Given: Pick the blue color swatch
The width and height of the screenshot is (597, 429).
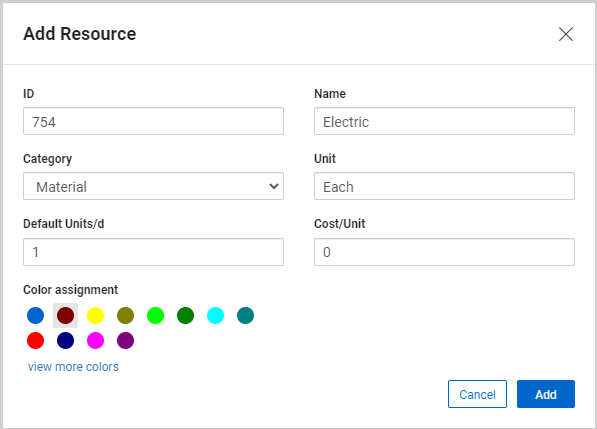Looking at the screenshot, I should tap(35, 316).
